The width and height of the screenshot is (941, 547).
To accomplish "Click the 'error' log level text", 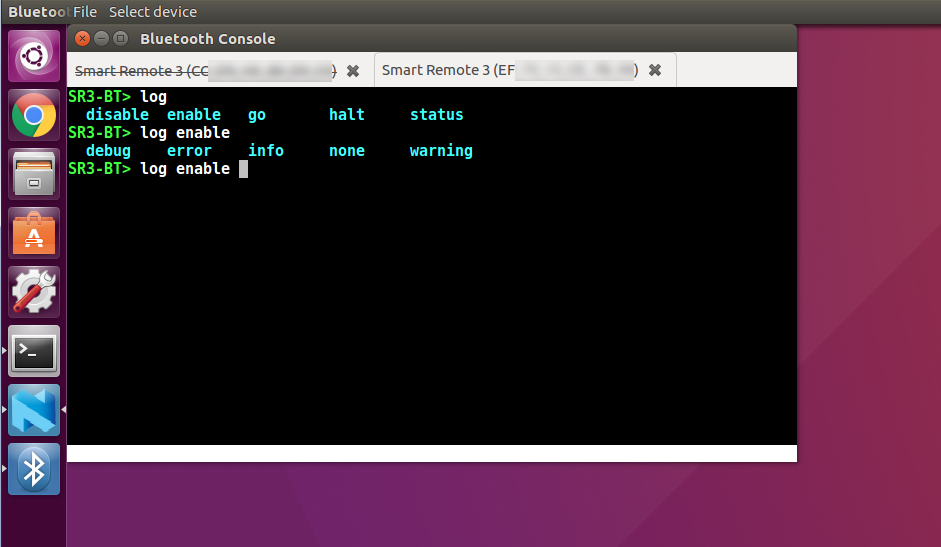I will pos(189,151).
